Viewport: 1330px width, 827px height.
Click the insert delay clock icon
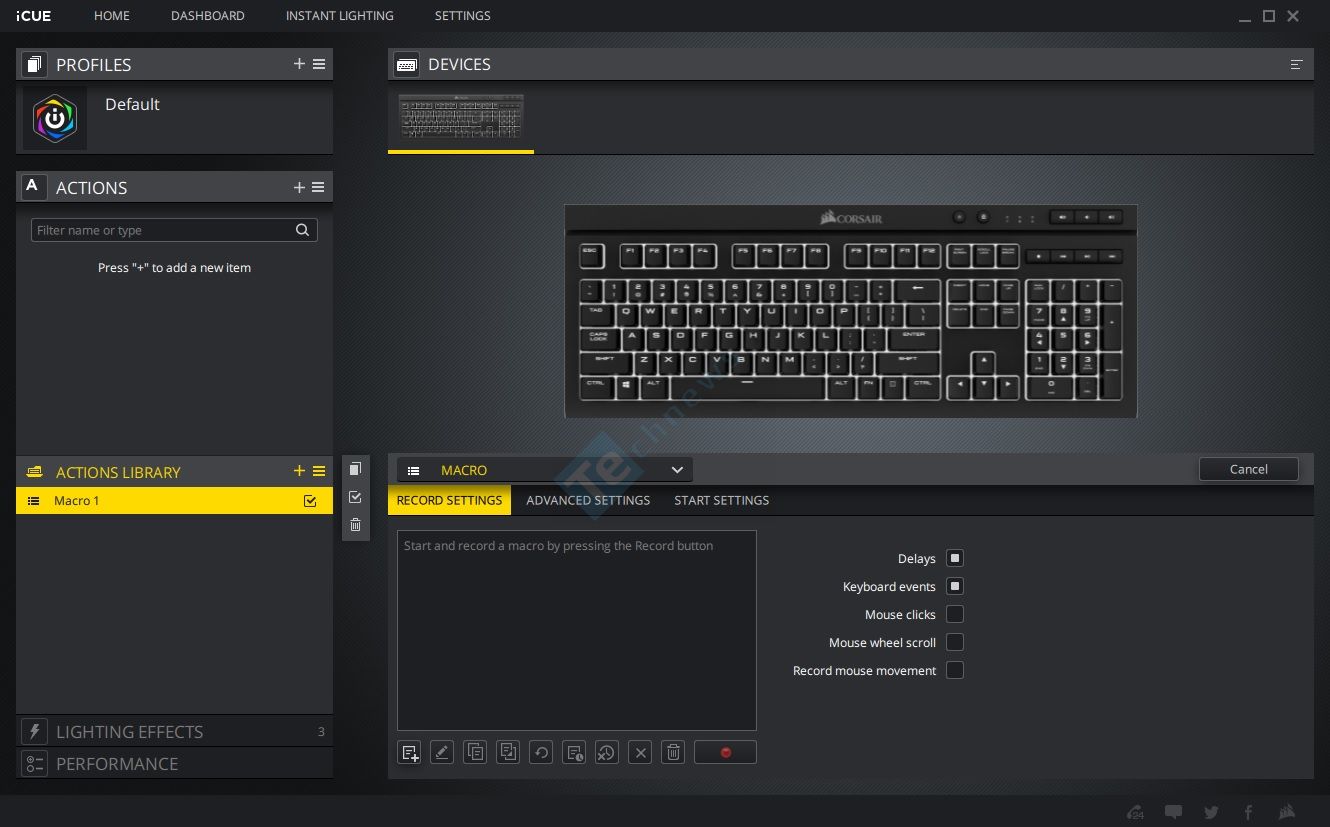574,753
